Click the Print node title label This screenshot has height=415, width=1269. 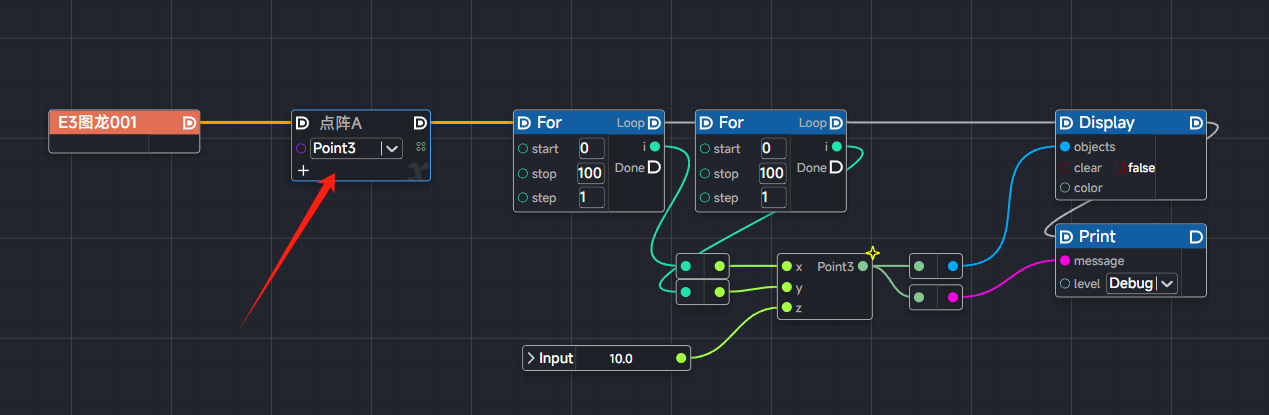(1097, 237)
